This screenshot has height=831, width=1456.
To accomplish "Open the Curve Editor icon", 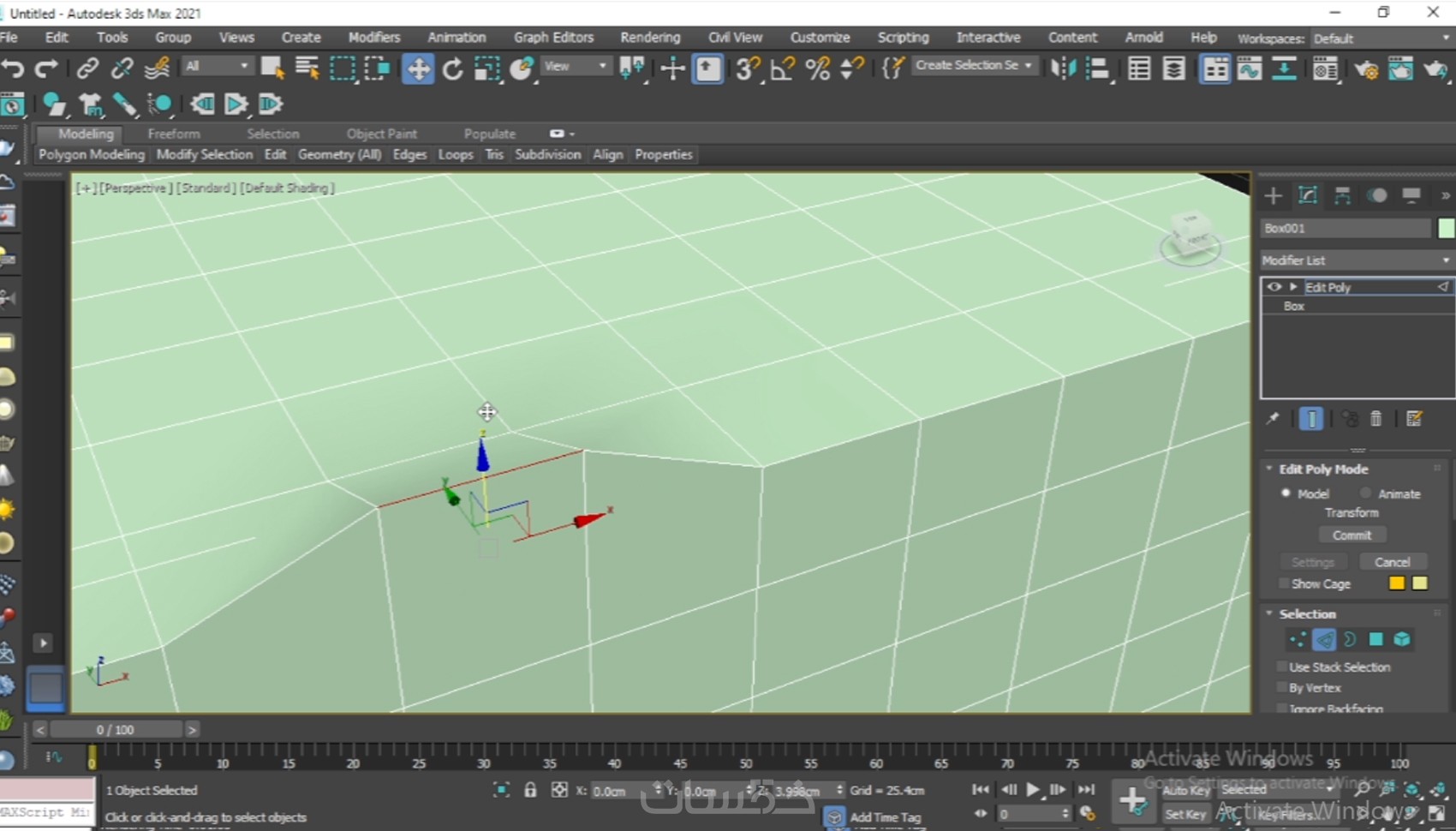I will [x=1250, y=69].
